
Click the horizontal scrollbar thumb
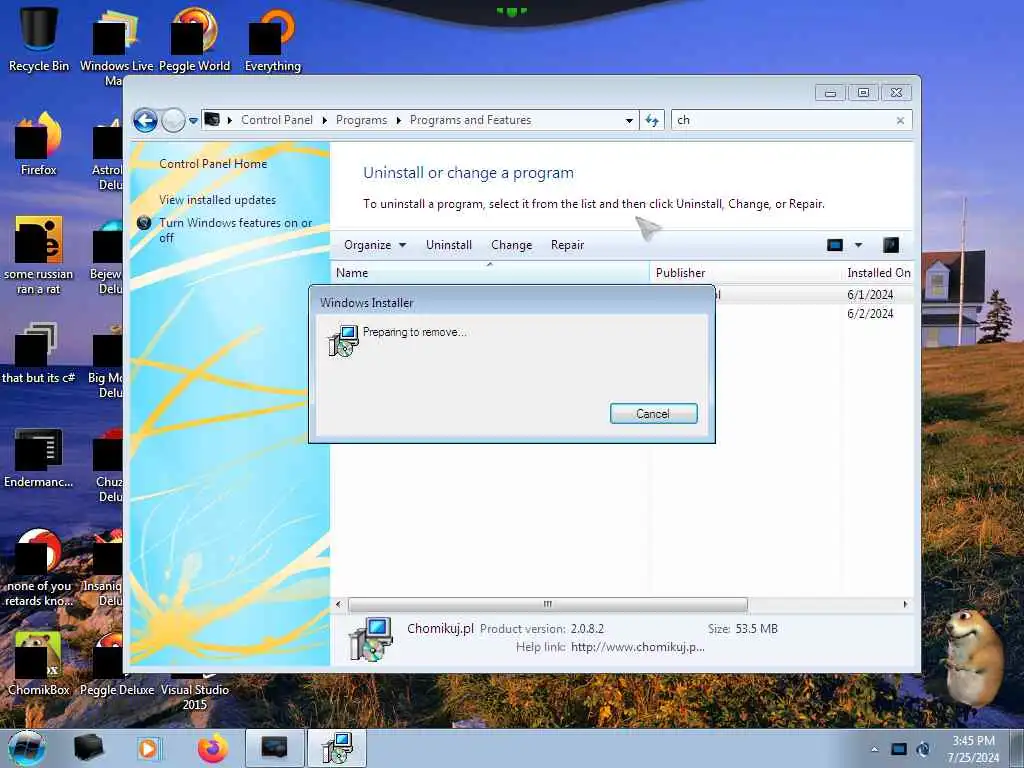coord(548,604)
